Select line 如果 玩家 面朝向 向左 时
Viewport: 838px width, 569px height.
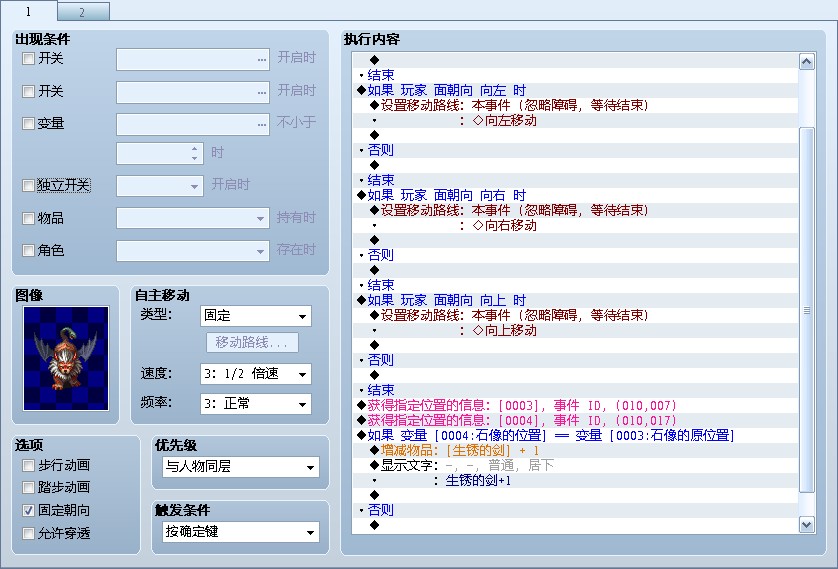pyautogui.click(x=575, y=90)
